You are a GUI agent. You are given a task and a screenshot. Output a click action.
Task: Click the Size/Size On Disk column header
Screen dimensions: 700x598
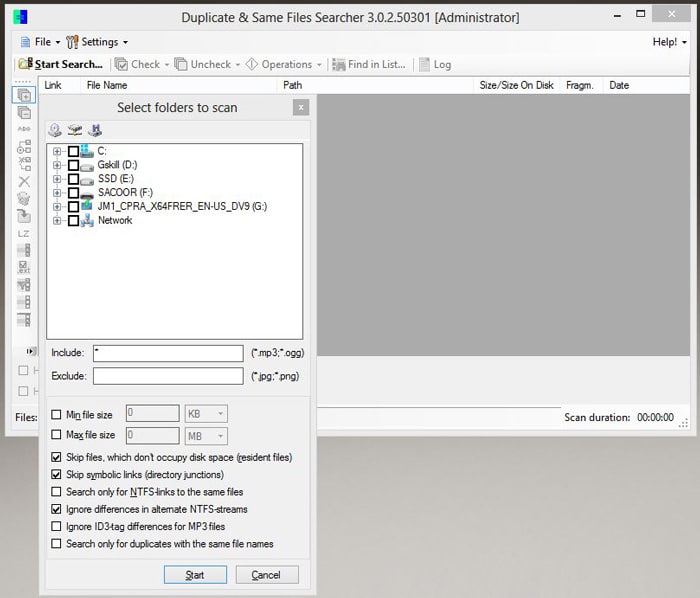pyautogui.click(x=517, y=85)
